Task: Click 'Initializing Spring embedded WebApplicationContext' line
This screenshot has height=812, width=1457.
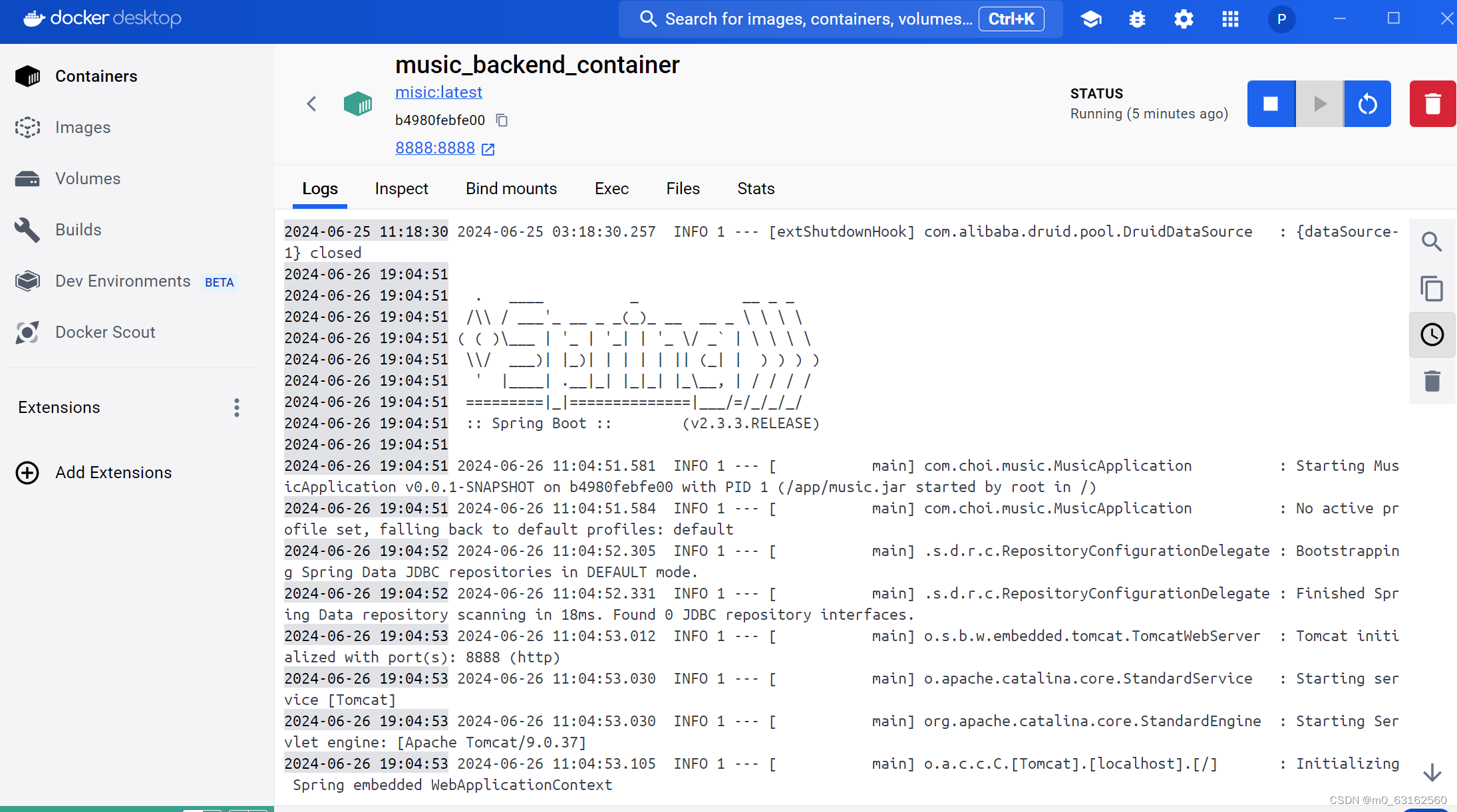Action: click(x=842, y=775)
